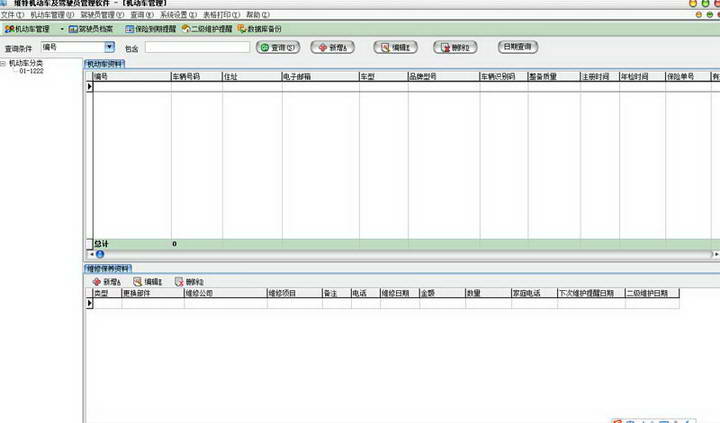The width and height of the screenshot is (720, 423).
Task: Open the 文件 menu
Action: [12, 15]
